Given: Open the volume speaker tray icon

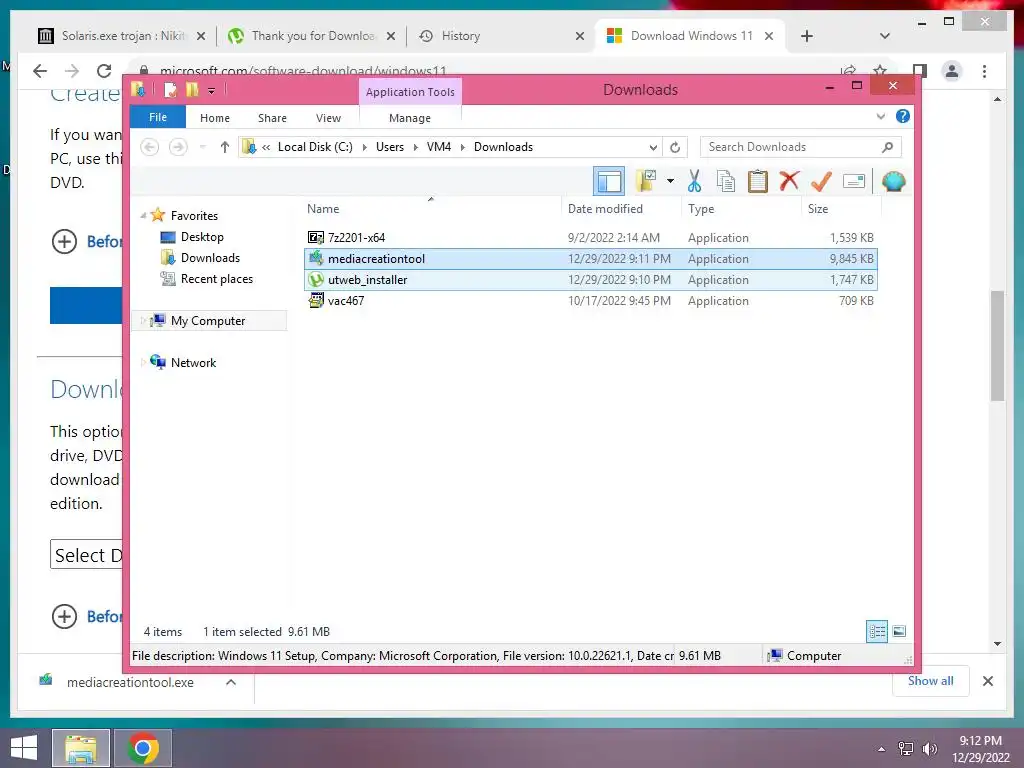Looking at the screenshot, I should click(929, 749).
